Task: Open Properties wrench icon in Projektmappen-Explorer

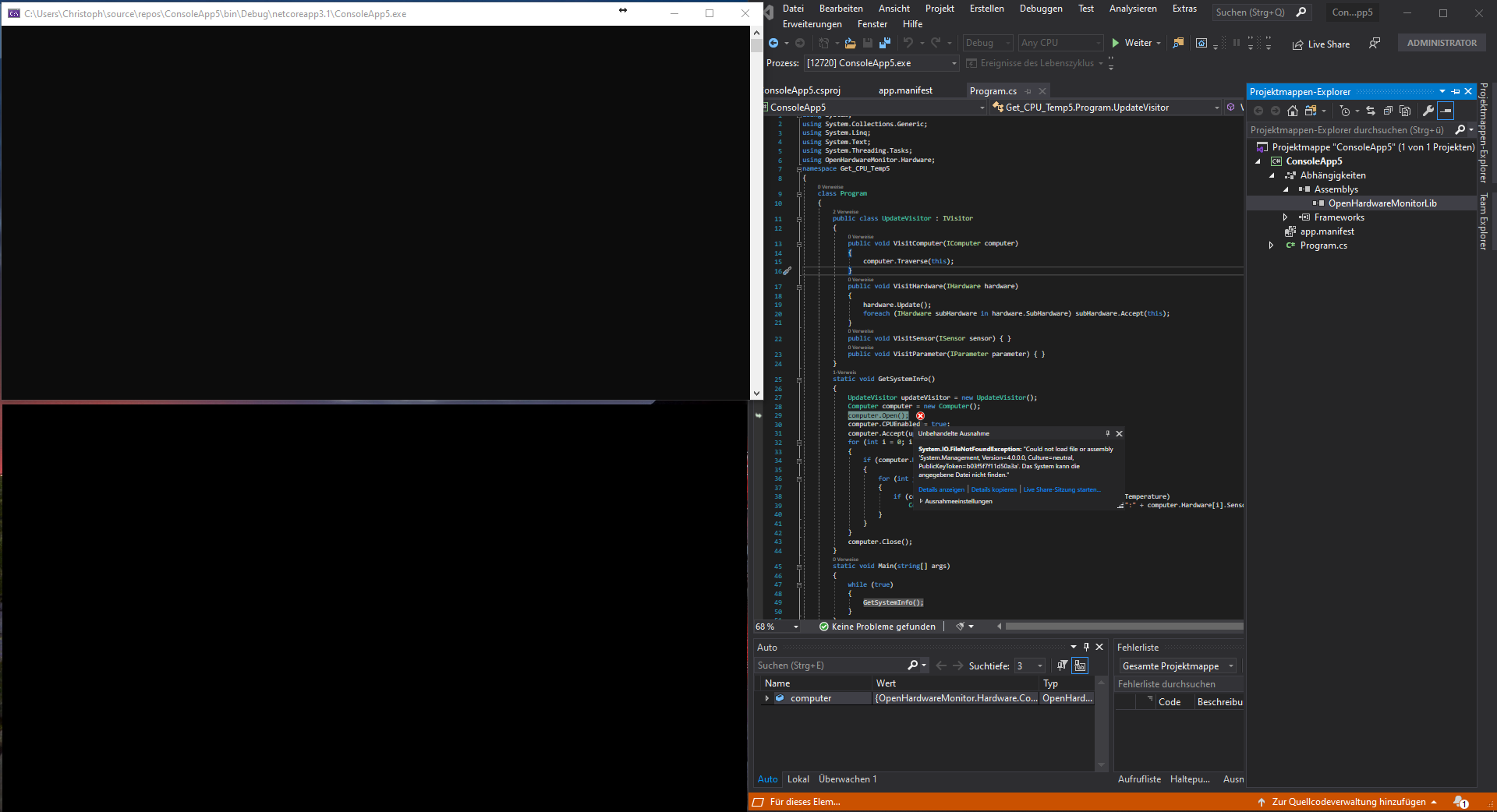Action: [1428, 111]
